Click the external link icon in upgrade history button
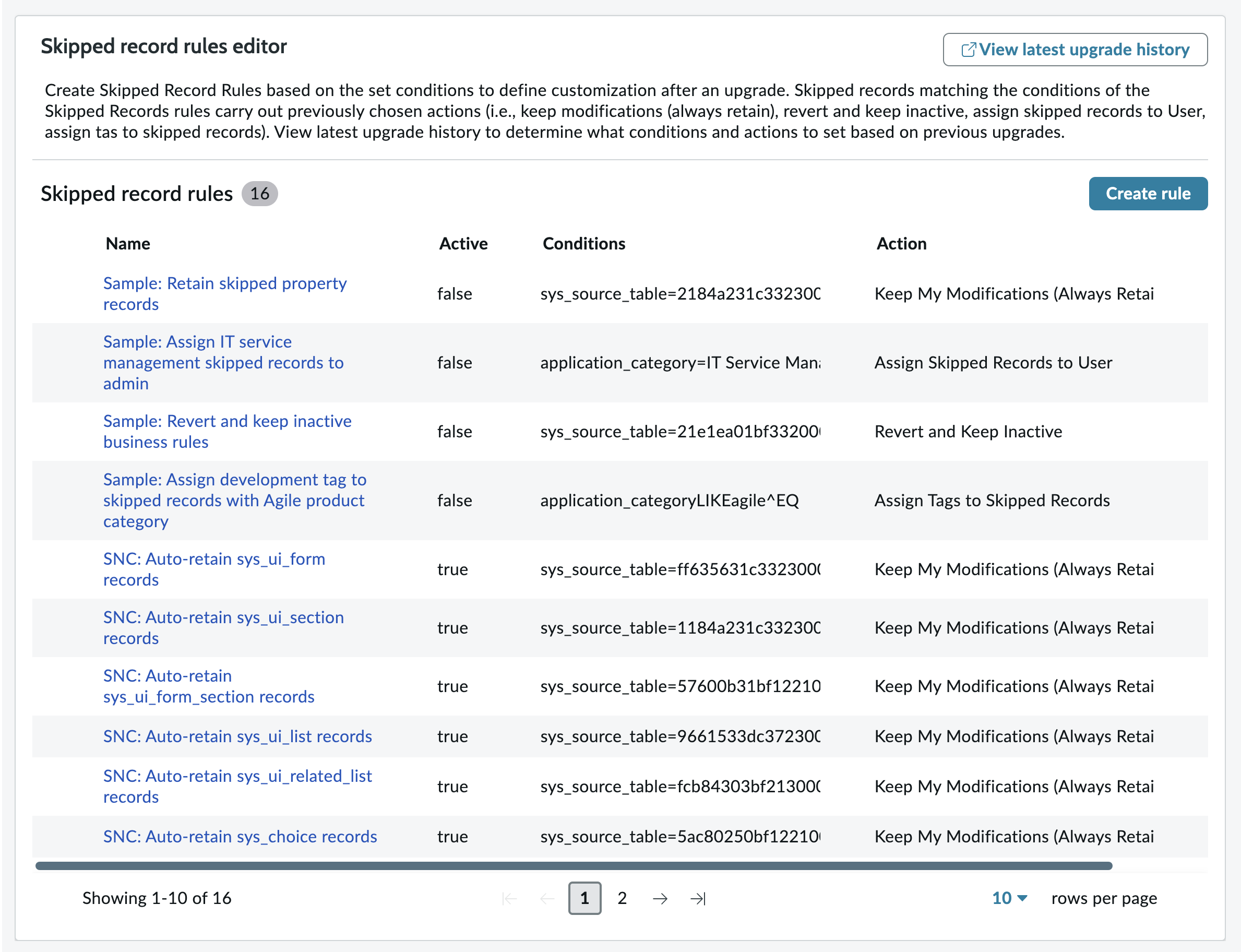Screen dimensions: 1241x952 click(969, 50)
